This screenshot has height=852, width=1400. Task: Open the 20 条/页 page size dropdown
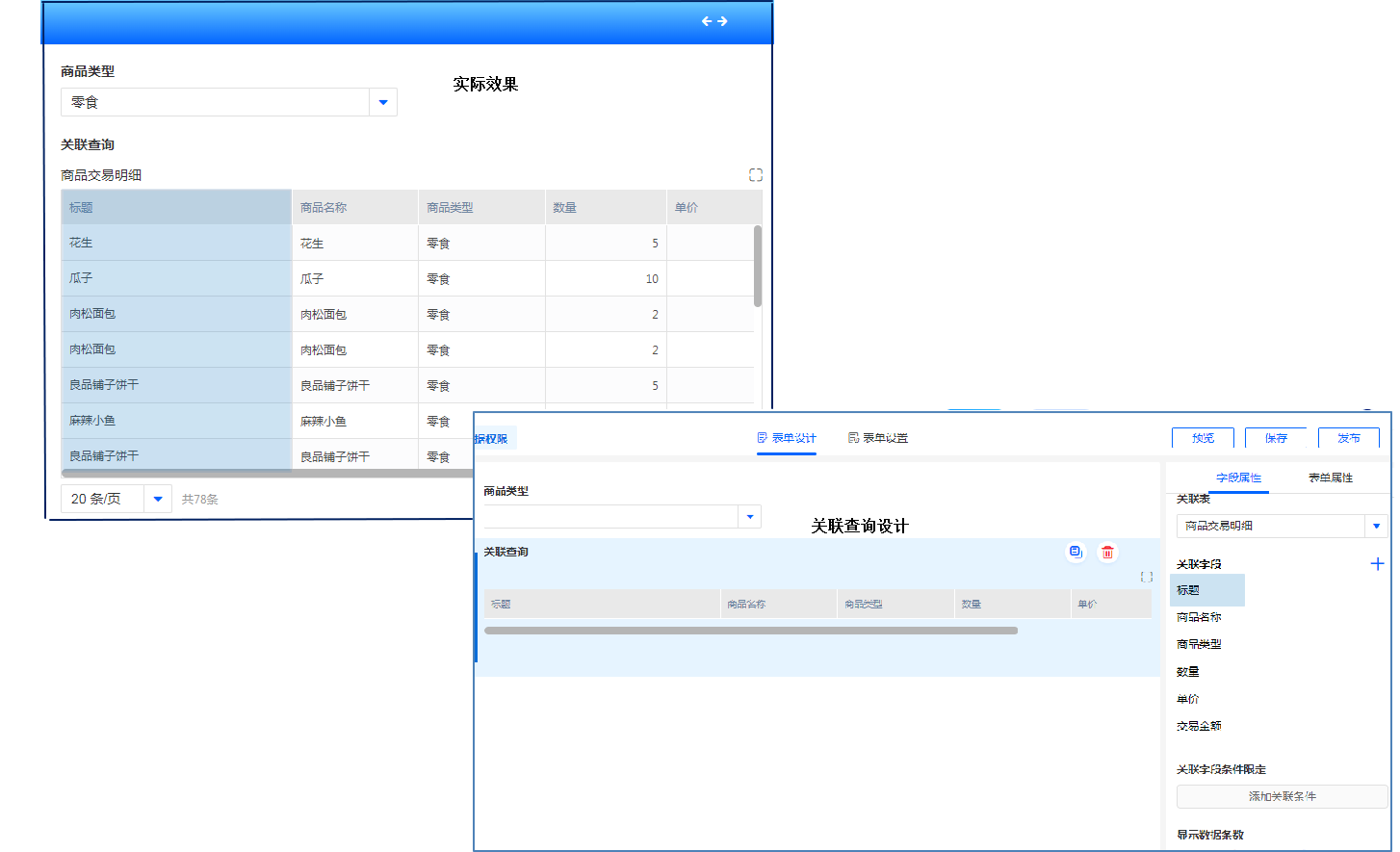(158, 499)
